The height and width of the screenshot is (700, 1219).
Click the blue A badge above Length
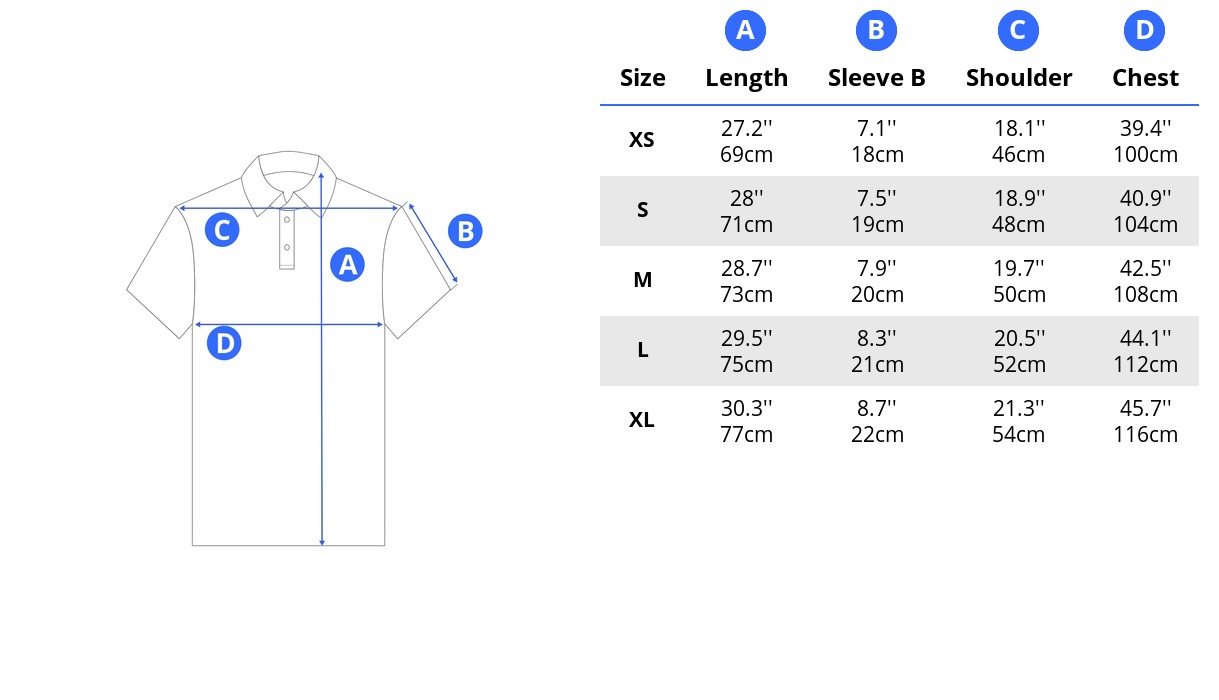coord(745,31)
